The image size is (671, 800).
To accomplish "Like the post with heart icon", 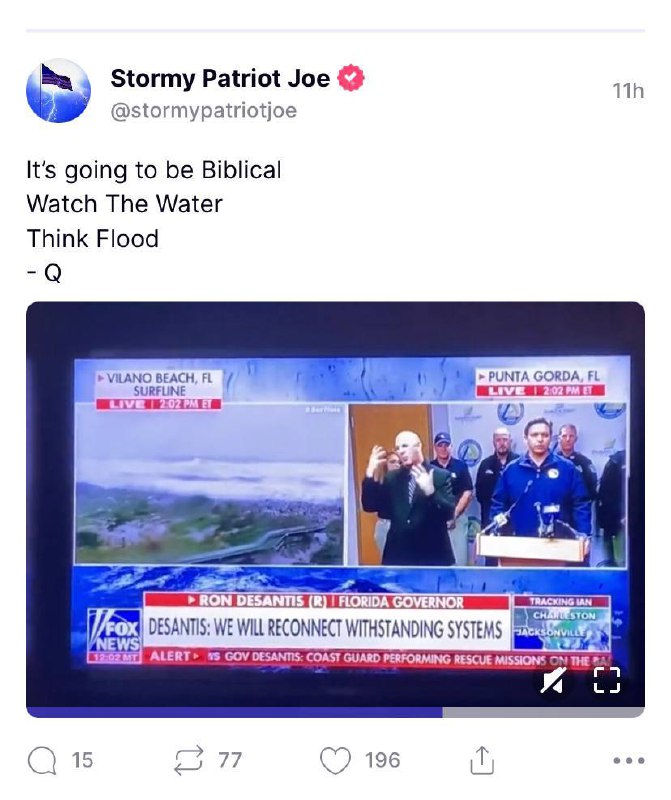I will click(335, 761).
